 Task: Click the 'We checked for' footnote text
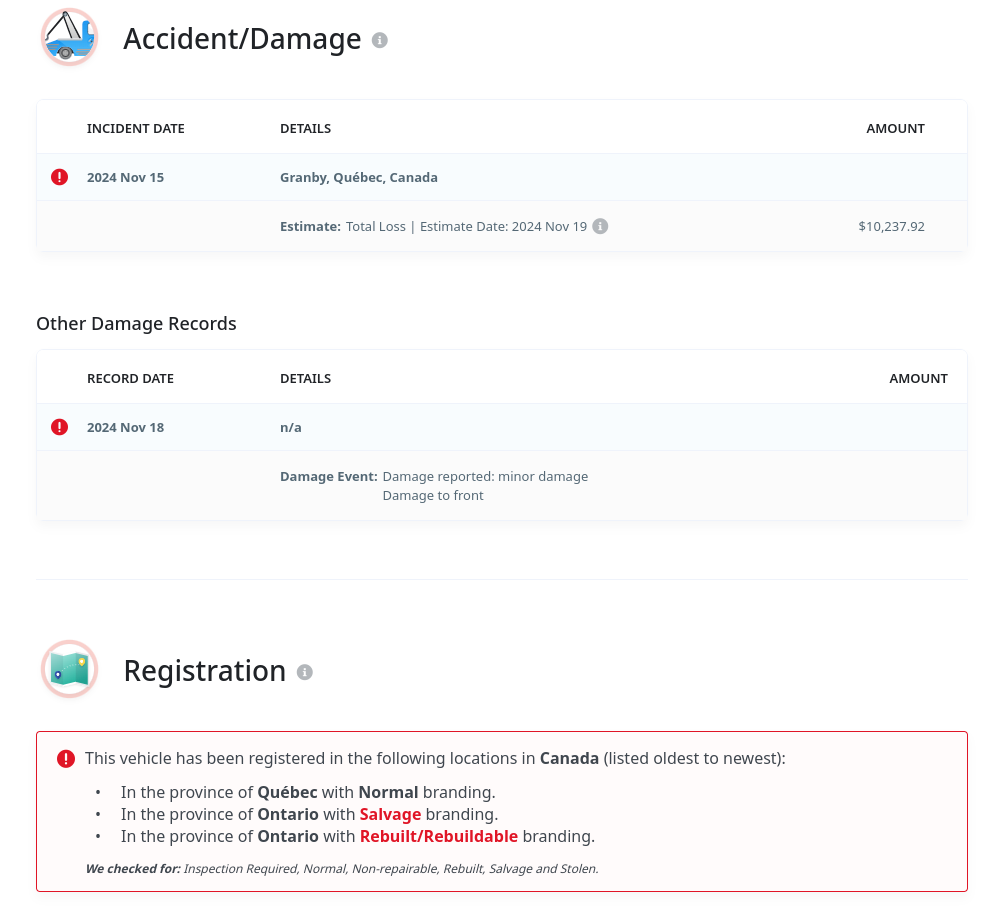[341, 869]
